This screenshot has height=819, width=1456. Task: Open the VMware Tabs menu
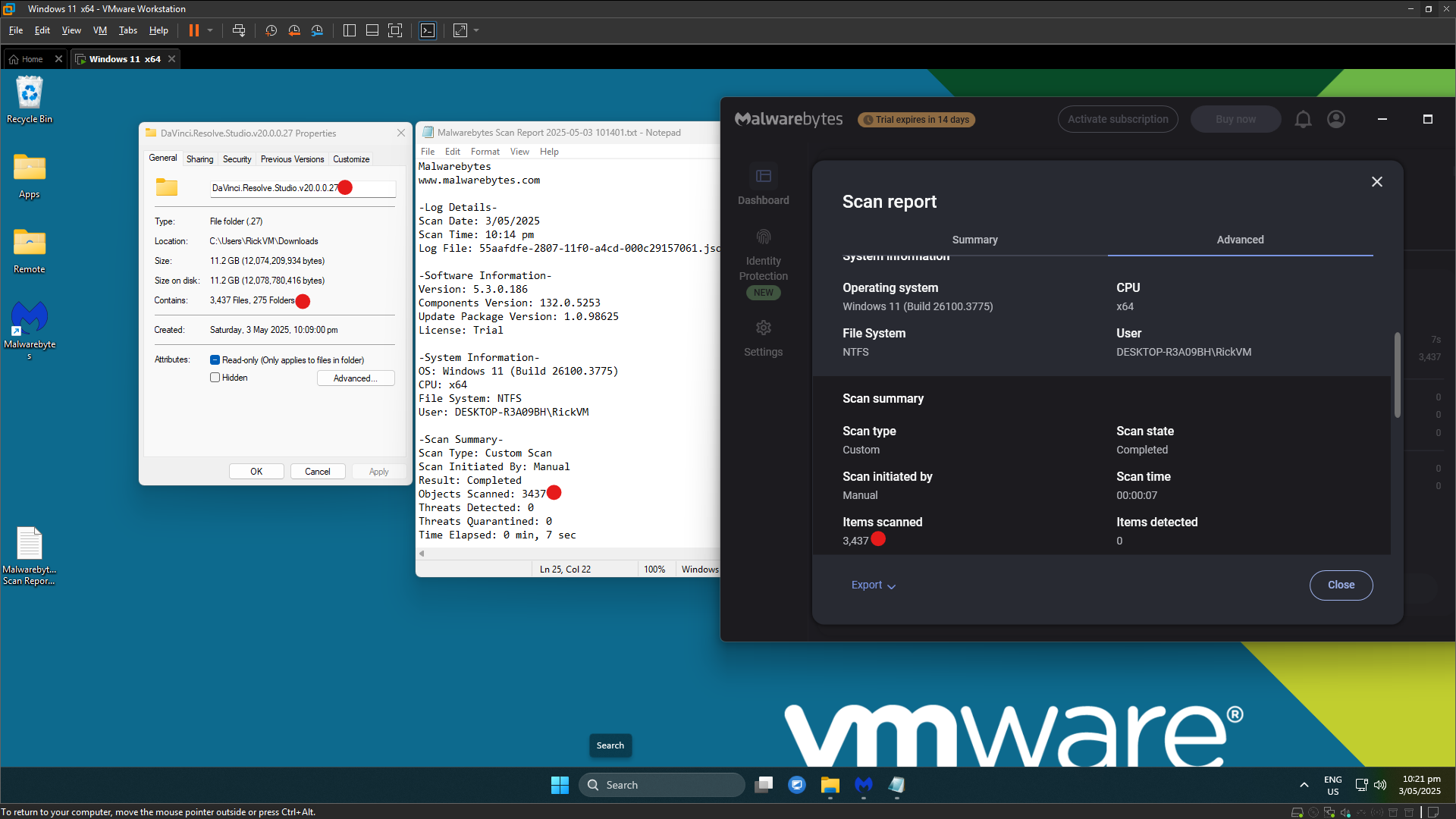pyautogui.click(x=128, y=30)
